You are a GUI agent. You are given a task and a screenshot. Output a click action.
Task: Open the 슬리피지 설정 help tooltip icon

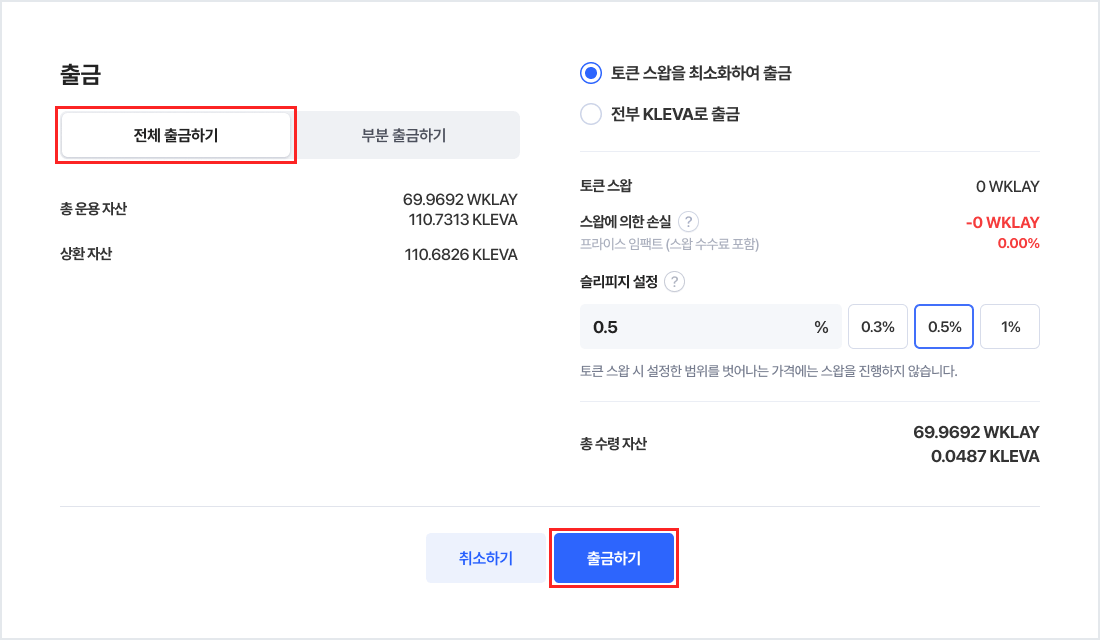[675, 282]
